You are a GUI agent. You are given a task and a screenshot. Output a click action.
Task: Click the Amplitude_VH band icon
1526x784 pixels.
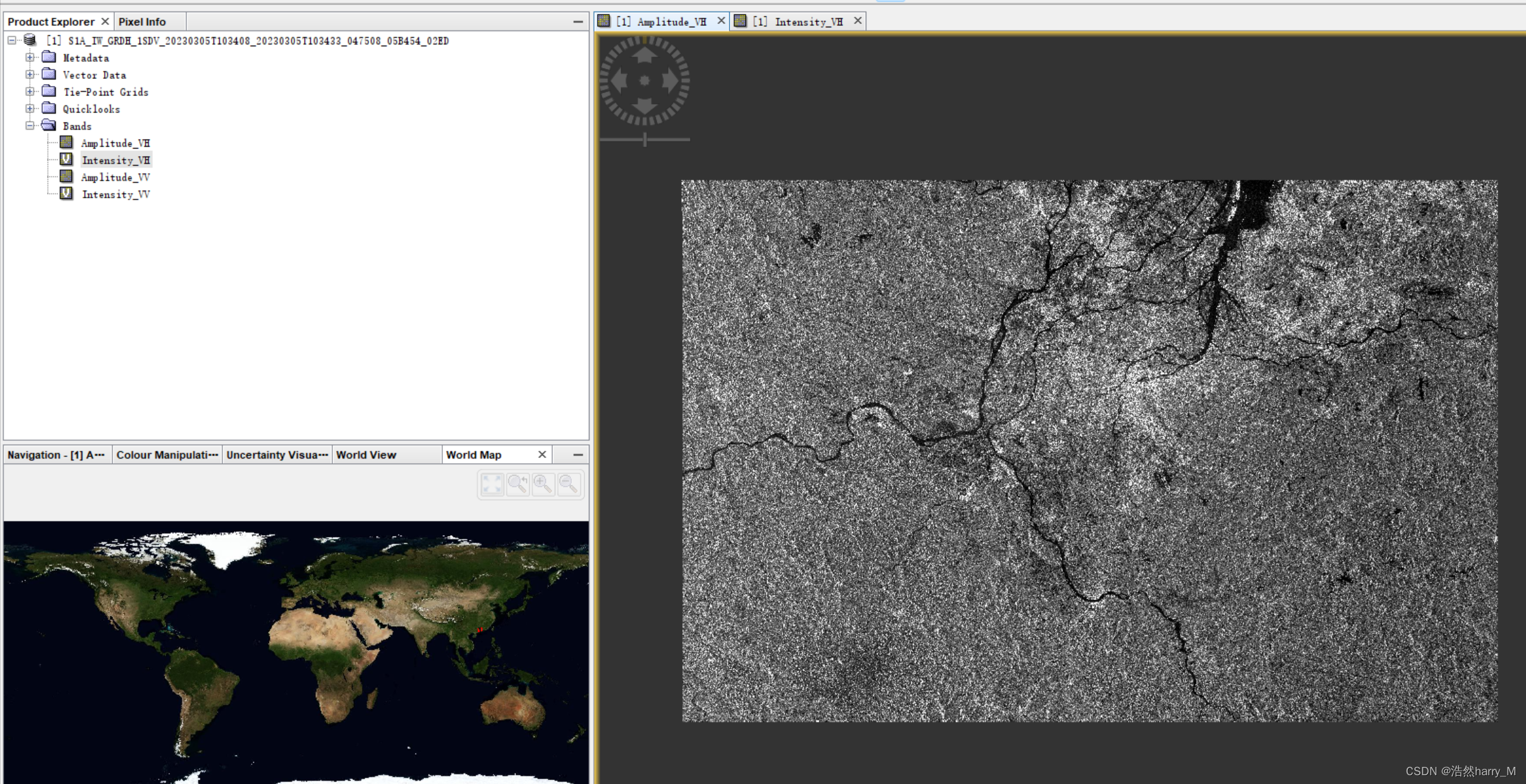(67, 142)
